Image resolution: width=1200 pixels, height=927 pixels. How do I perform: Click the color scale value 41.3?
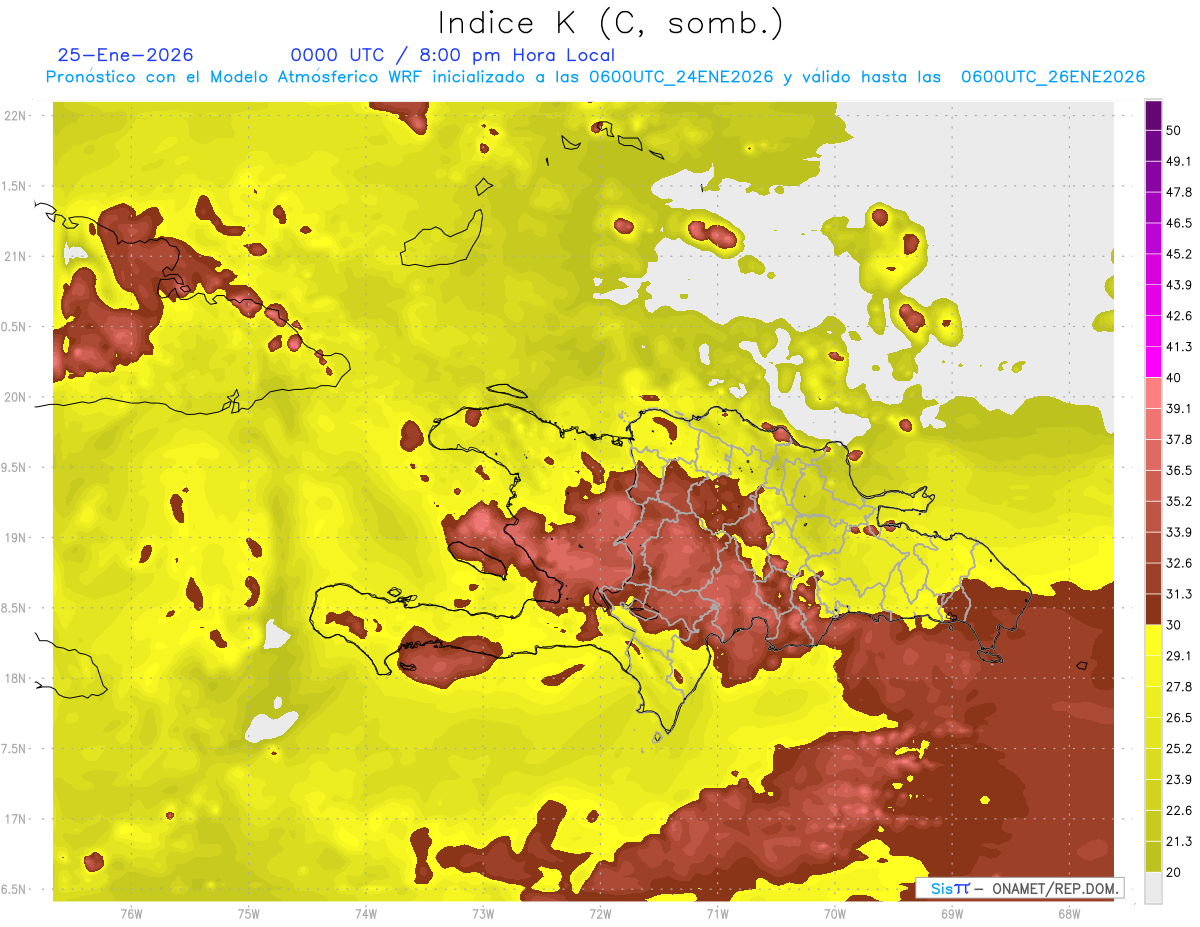(1179, 347)
